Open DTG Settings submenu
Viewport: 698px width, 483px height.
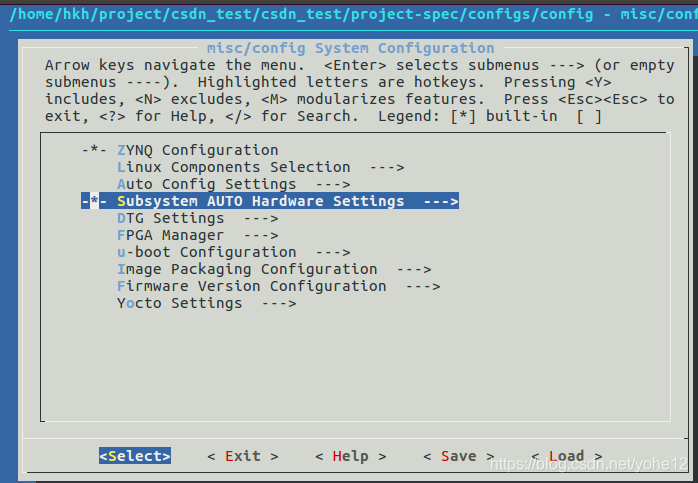click(x=198, y=218)
